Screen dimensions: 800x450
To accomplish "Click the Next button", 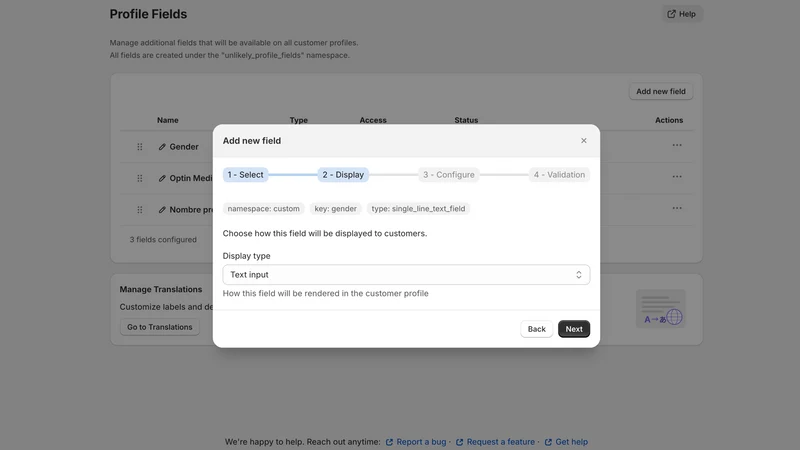I will (x=574, y=329).
